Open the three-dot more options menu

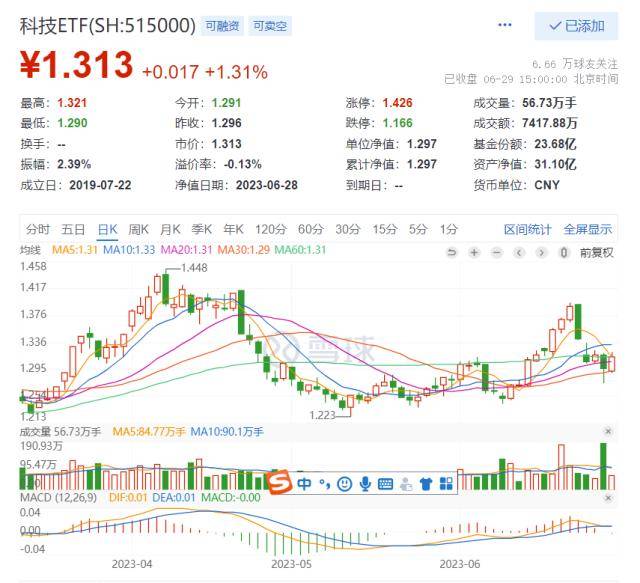[x=504, y=25]
